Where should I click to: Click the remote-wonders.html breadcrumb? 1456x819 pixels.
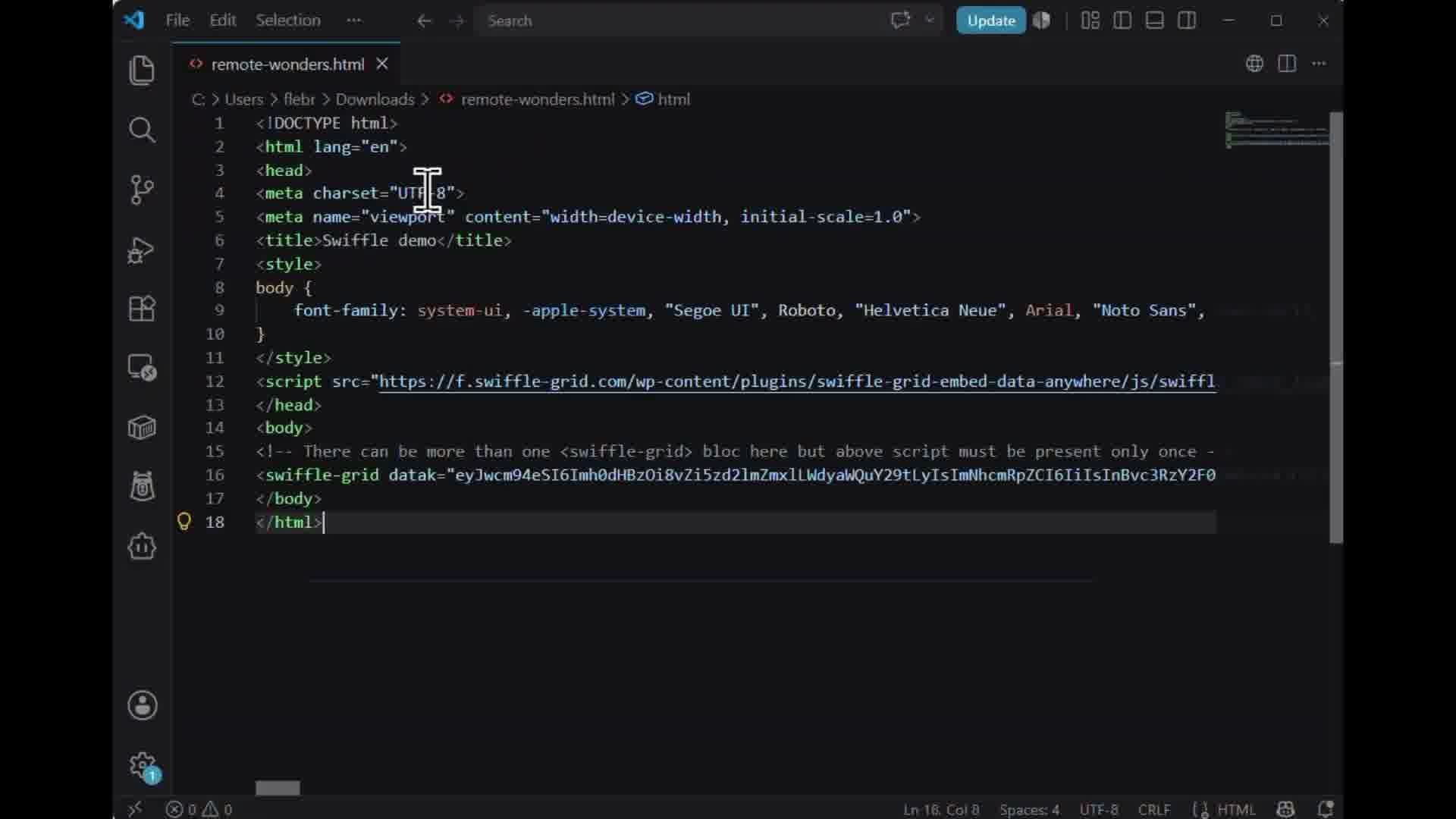coord(538,99)
